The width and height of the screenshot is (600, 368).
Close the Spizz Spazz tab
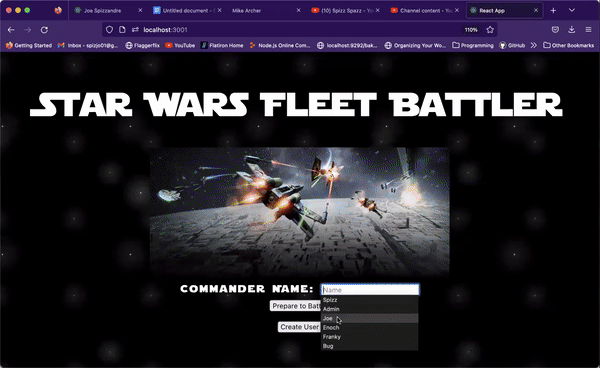[x=378, y=10]
